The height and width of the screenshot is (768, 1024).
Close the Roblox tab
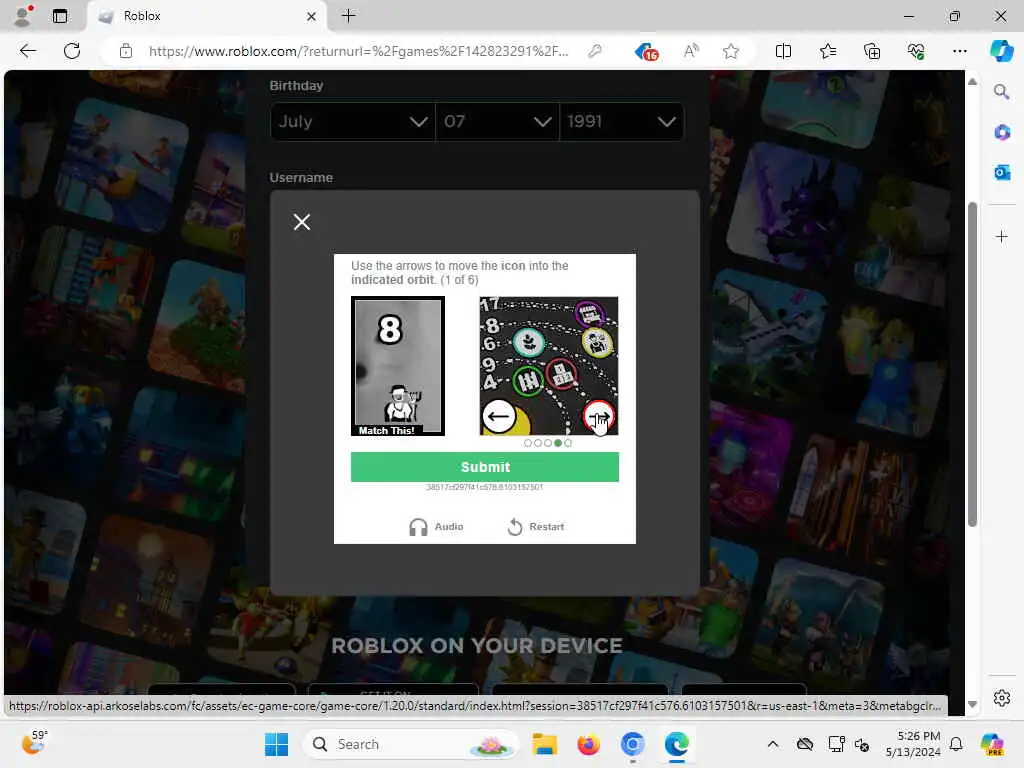[x=312, y=16]
